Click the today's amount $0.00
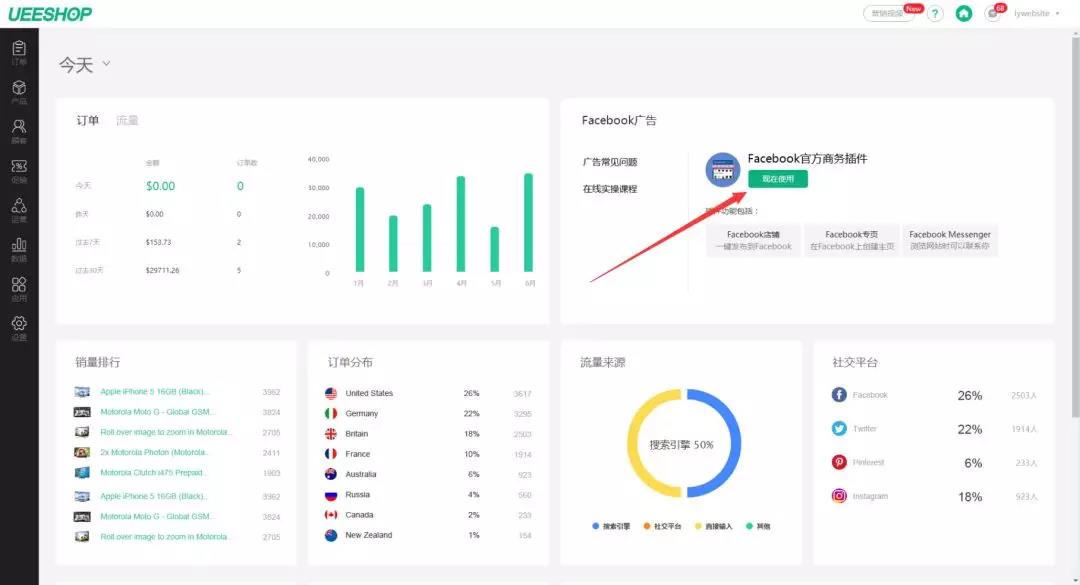Screen dimensions: 1080x585 click(160, 186)
